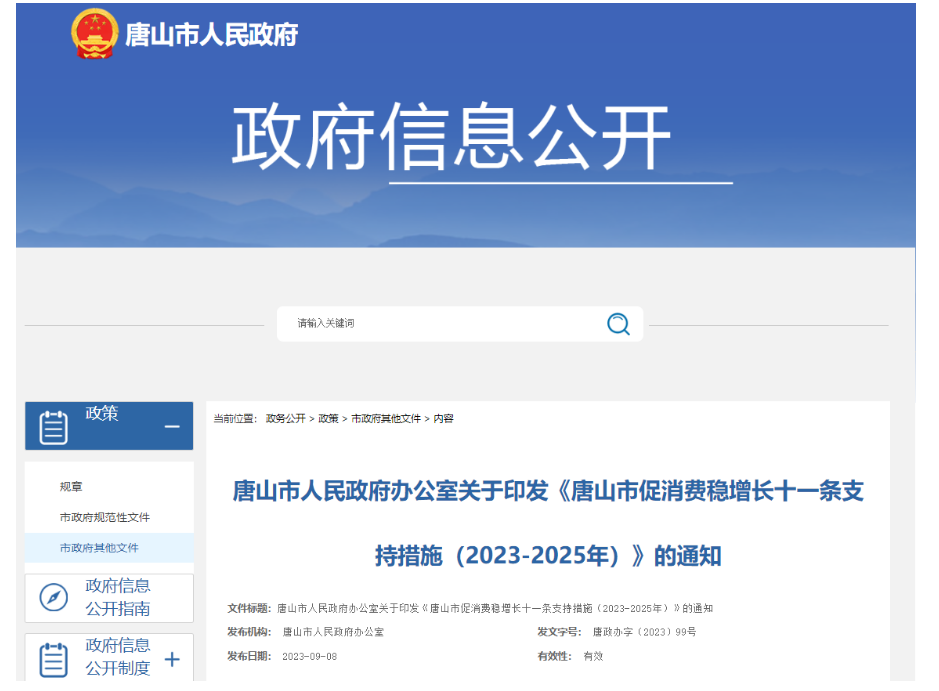Click 政策 in the breadcrumb path
The image size is (939, 691).
(328, 418)
